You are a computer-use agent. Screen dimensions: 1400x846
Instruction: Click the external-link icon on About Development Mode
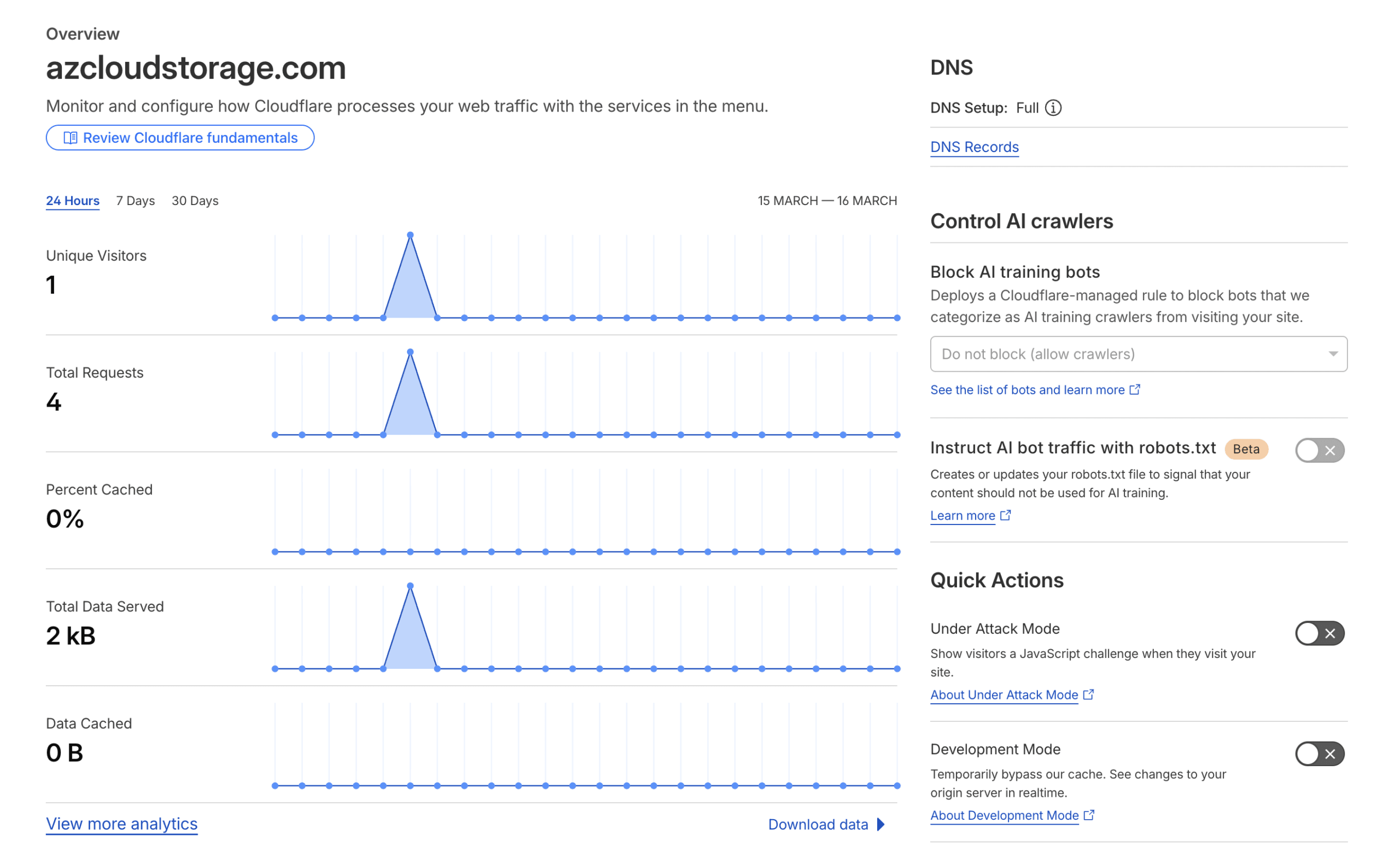pos(1089,814)
